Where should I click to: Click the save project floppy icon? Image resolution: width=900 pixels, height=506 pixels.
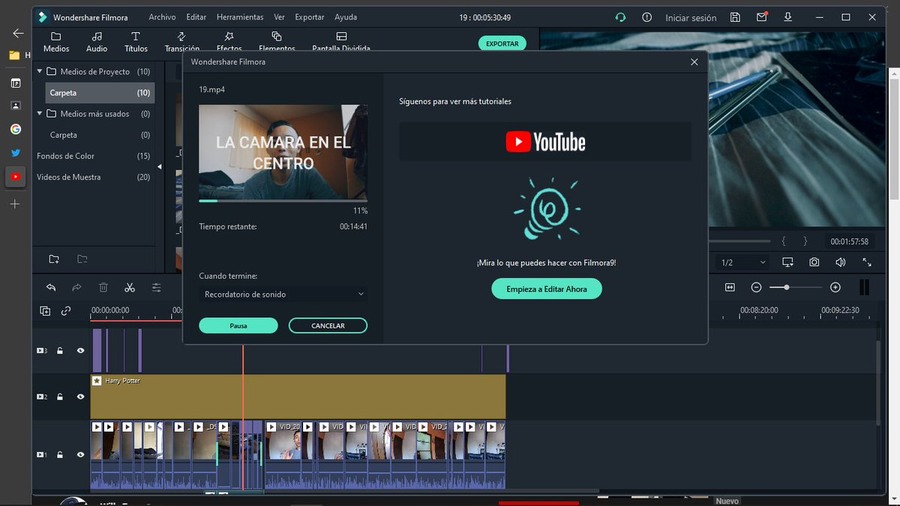click(x=735, y=17)
